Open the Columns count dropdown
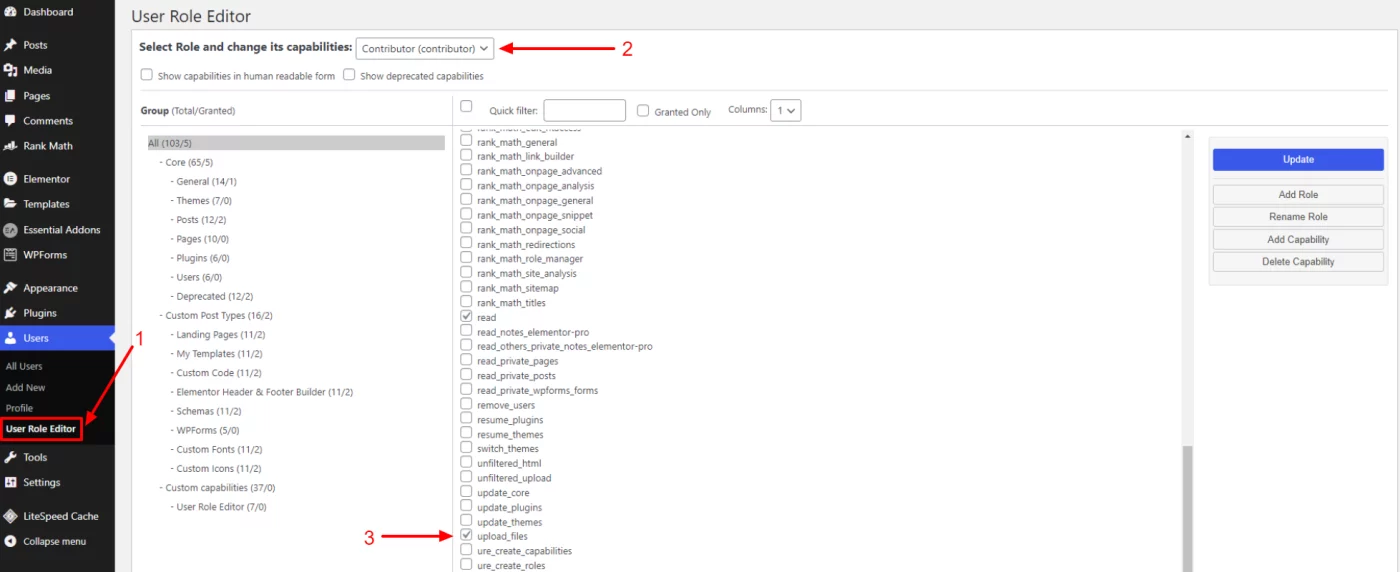The width and height of the screenshot is (1400, 572). (786, 111)
